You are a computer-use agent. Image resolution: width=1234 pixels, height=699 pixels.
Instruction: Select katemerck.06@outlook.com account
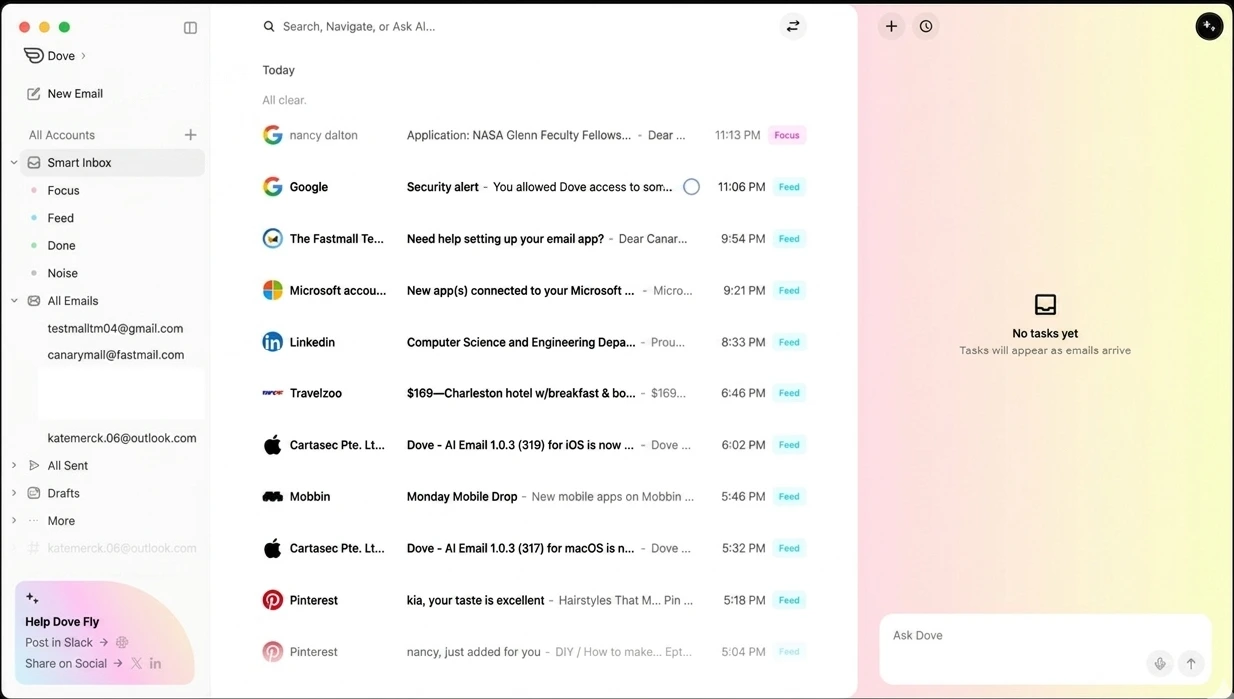pos(122,438)
